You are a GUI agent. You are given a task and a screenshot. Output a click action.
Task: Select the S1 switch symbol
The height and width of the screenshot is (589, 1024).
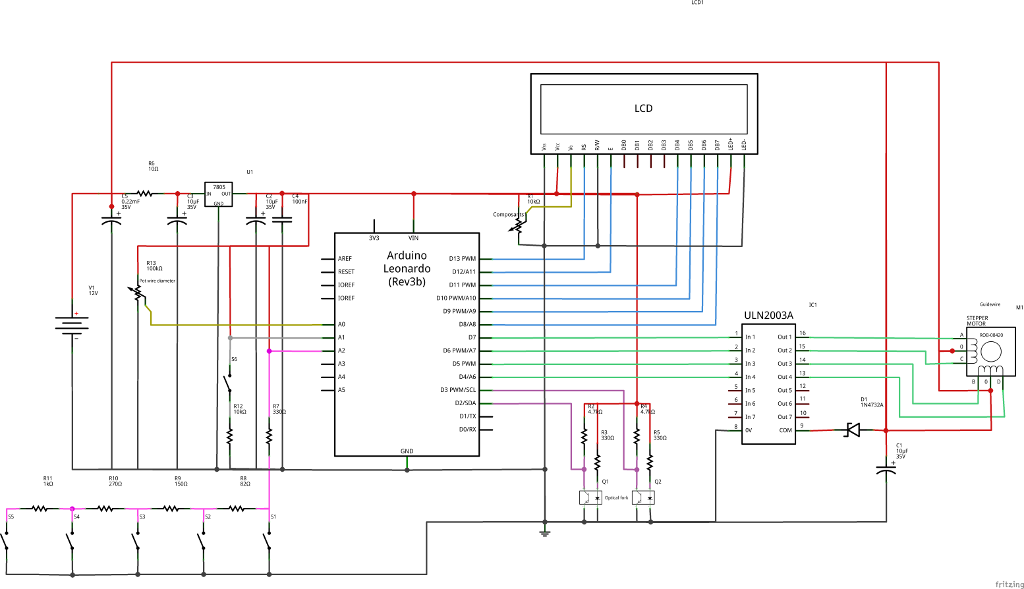point(268,541)
